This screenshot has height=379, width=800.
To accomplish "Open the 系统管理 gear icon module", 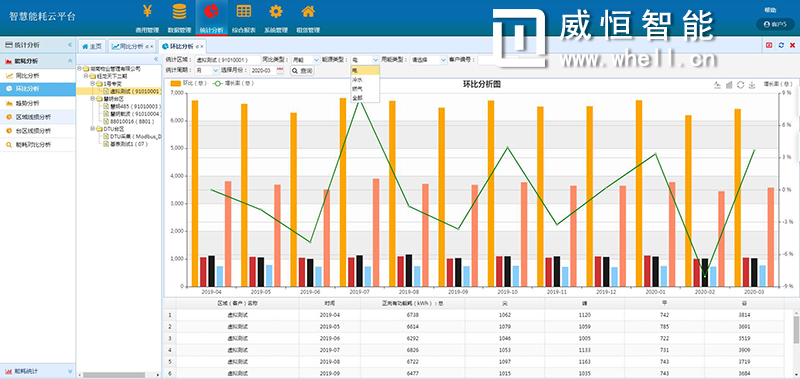I will 276,18.
